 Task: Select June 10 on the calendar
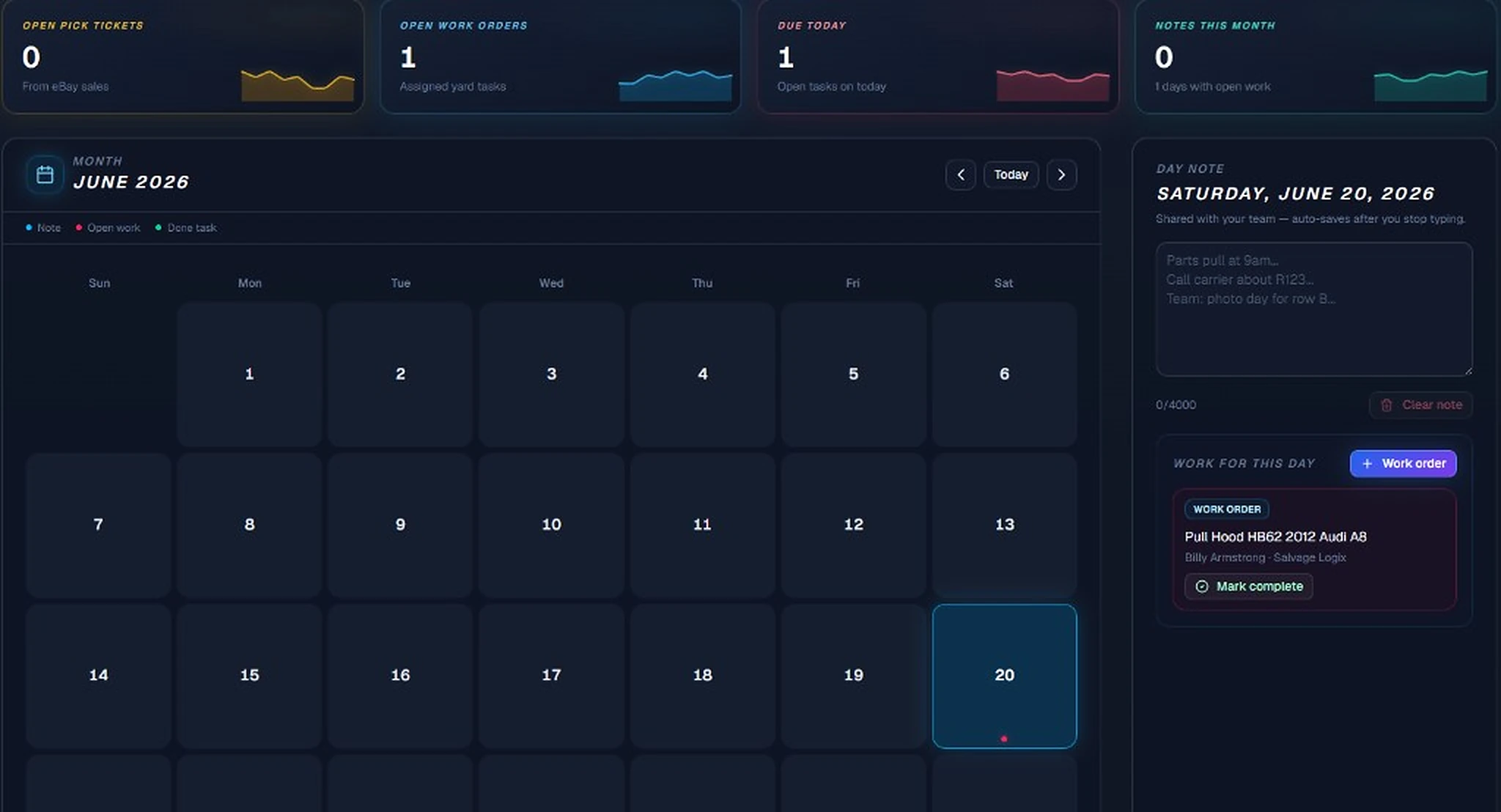tap(551, 525)
